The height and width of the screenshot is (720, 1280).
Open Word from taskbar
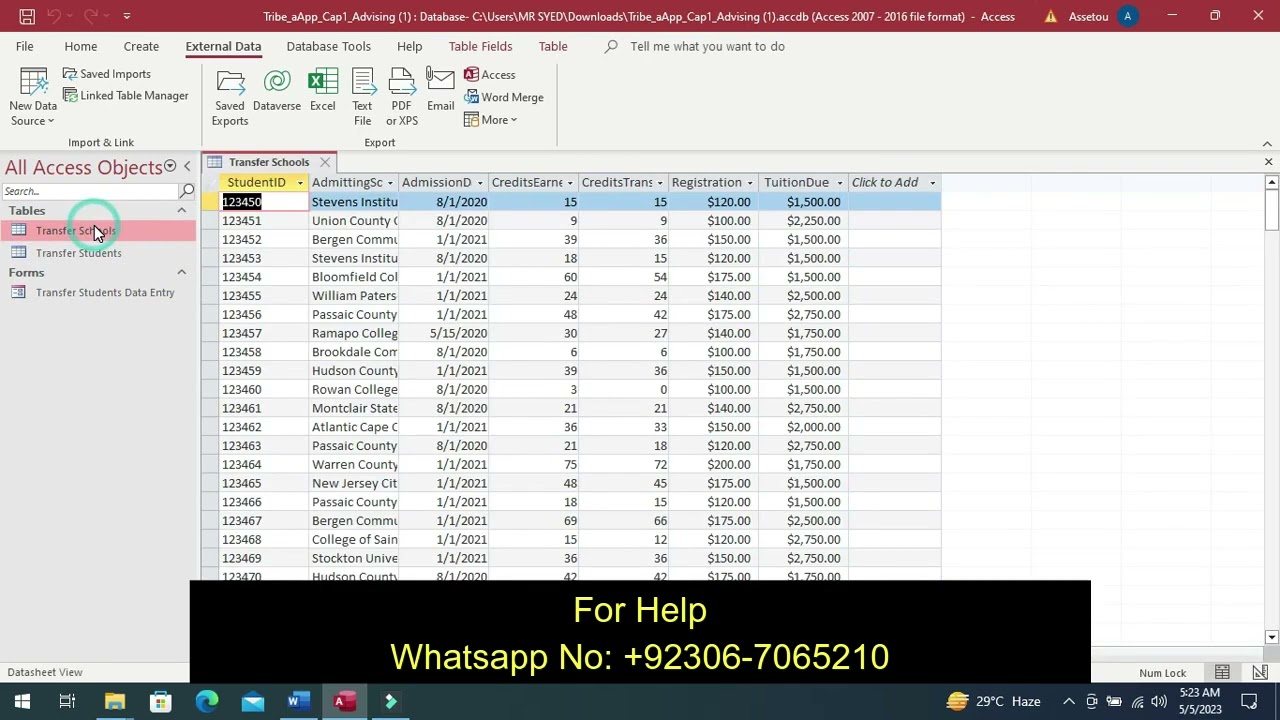[x=298, y=702]
